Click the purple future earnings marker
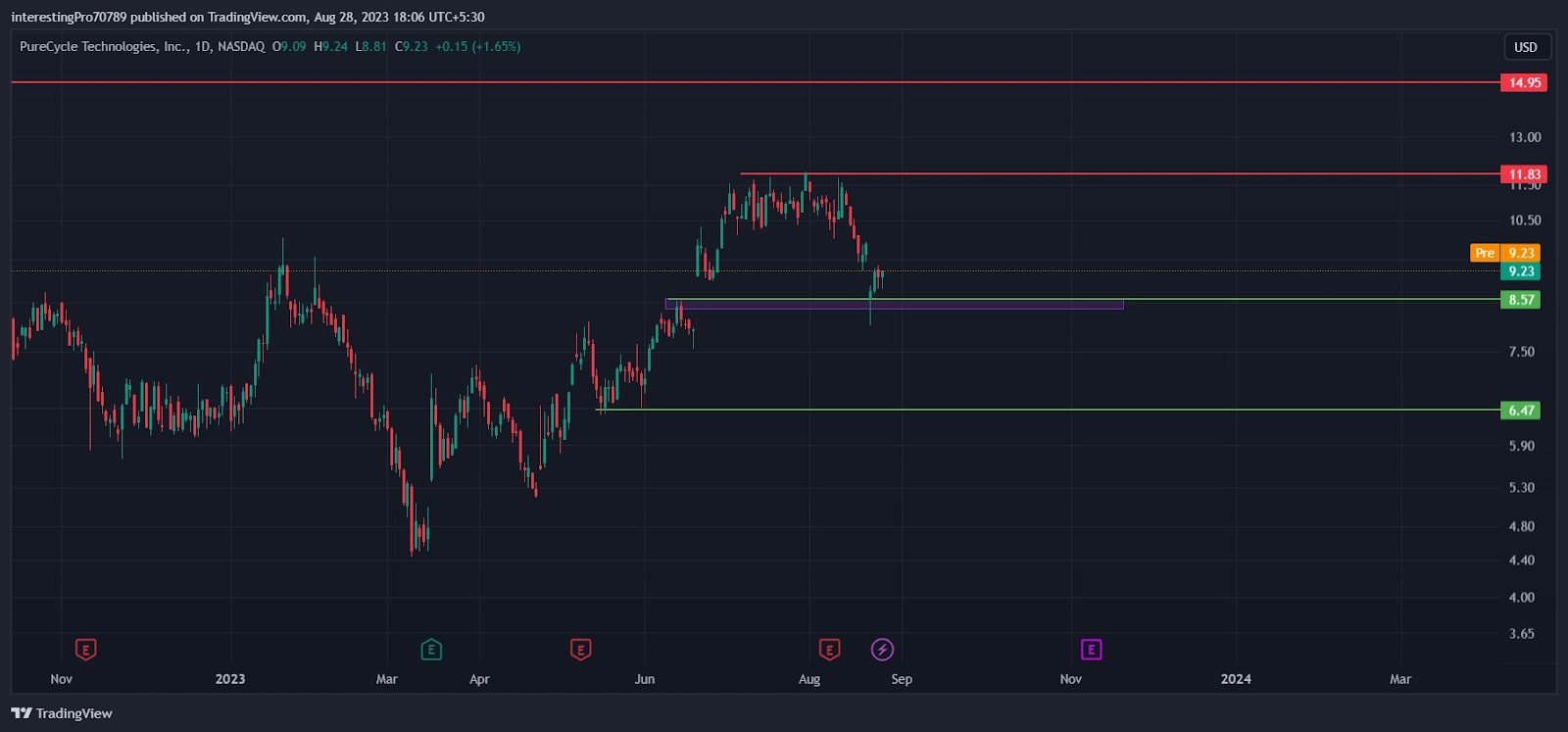Screen dimensions: 1568x732 [1091, 649]
